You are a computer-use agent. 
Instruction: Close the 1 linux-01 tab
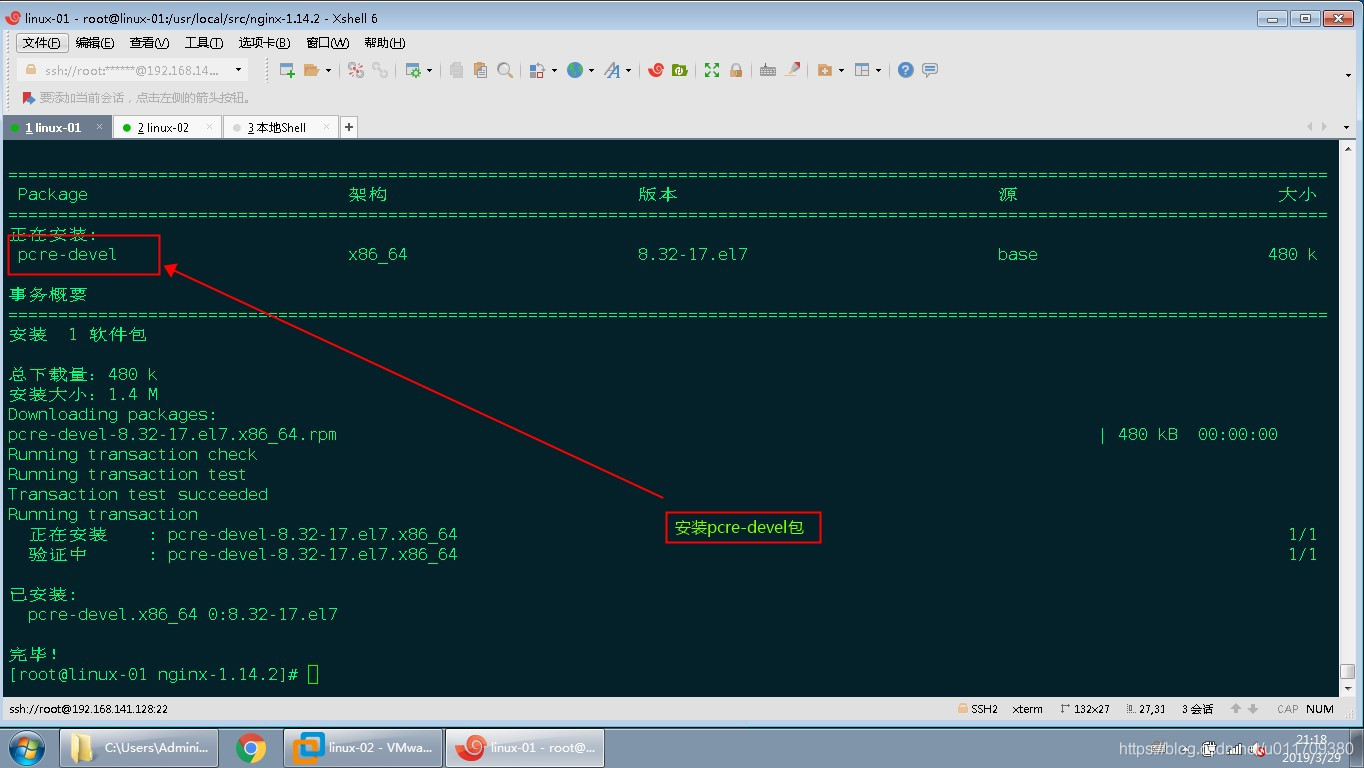(x=100, y=127)
